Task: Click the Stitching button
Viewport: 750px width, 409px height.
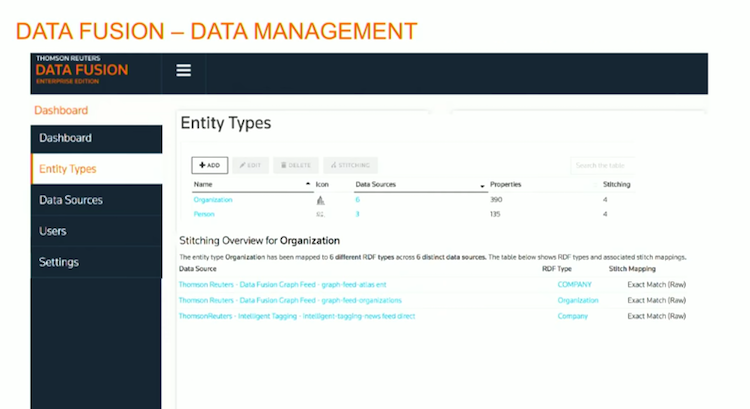Action: click(350, 165)
